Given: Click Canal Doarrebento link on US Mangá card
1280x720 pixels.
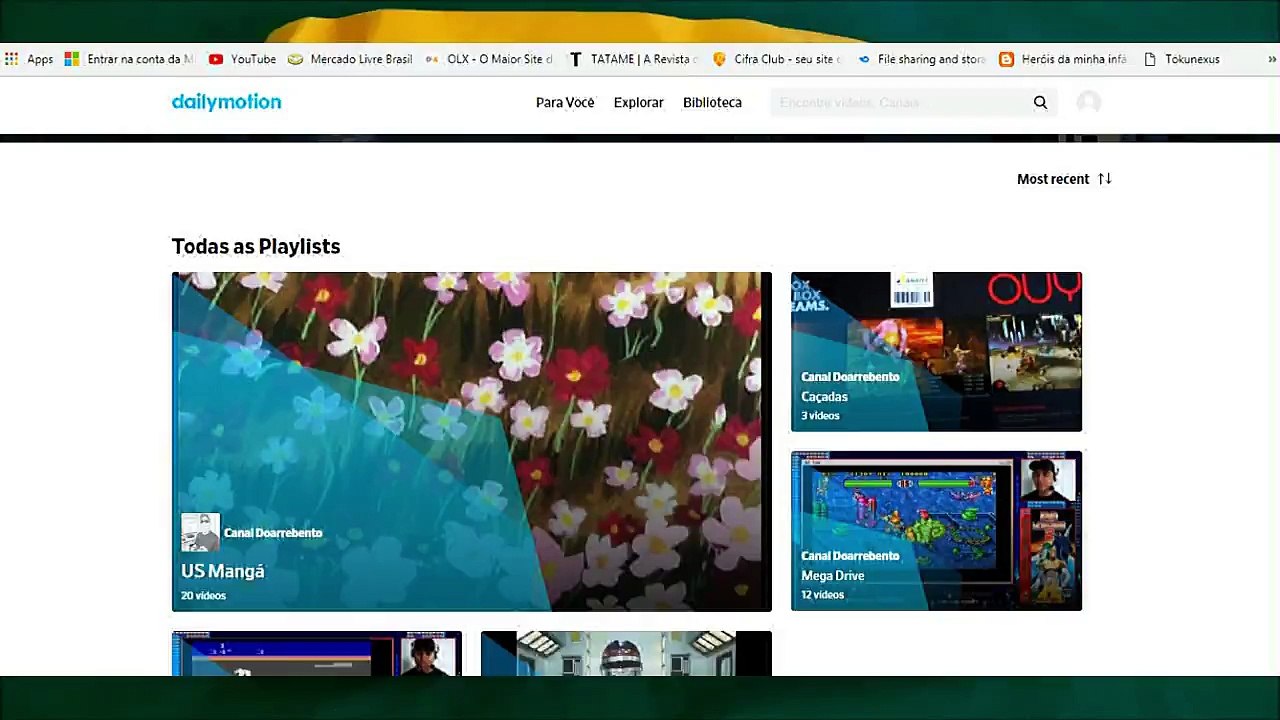Looking at the screenshot, I should 273,533.
